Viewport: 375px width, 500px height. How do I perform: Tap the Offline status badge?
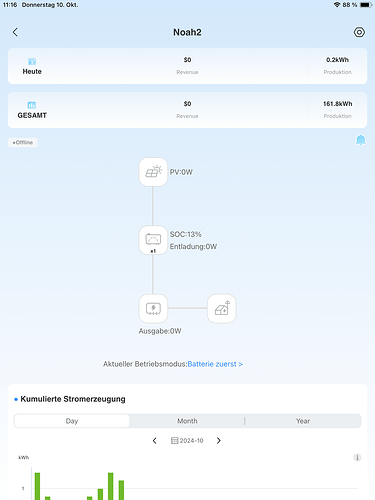[x=23, y=142]
